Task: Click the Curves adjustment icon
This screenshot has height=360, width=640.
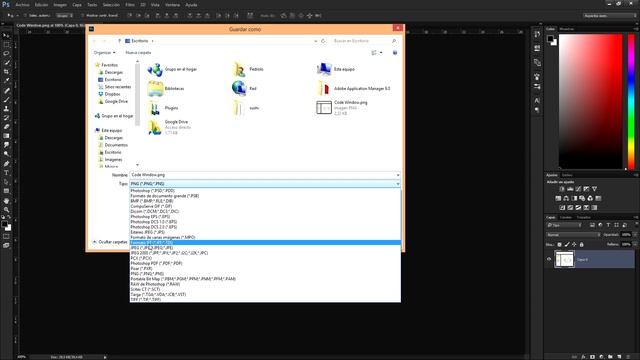Action: point(578,189)
